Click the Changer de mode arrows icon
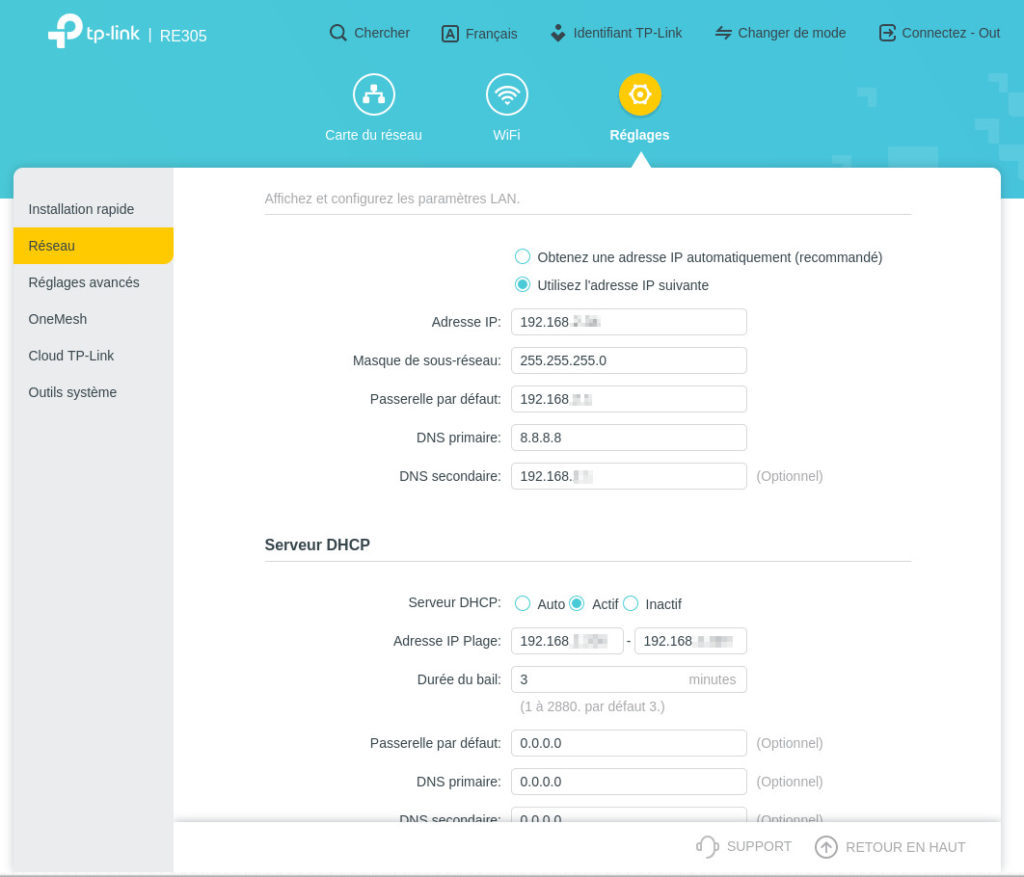The width and height of the screenshot is (1024, 877). (723, 33)
